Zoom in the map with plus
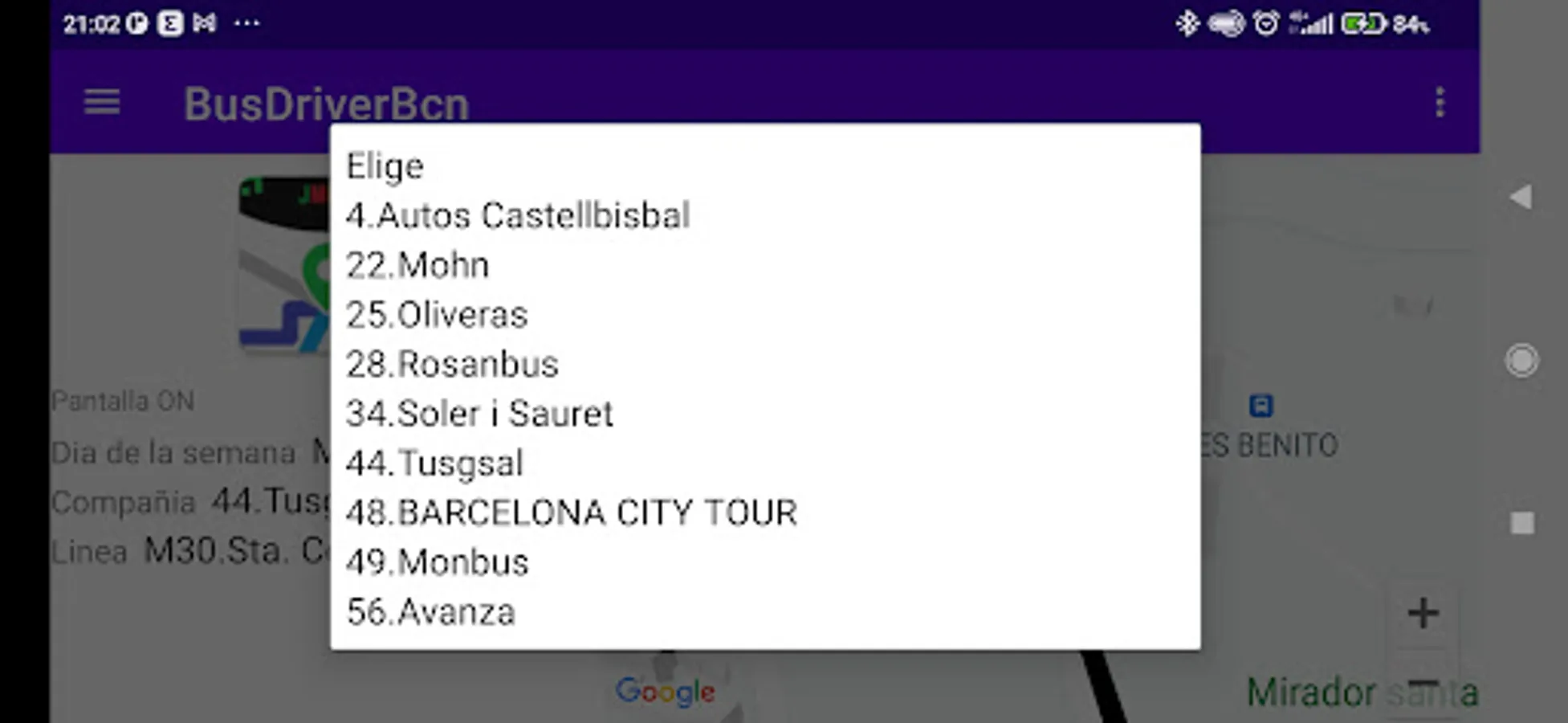 (x=1423, y=614)
